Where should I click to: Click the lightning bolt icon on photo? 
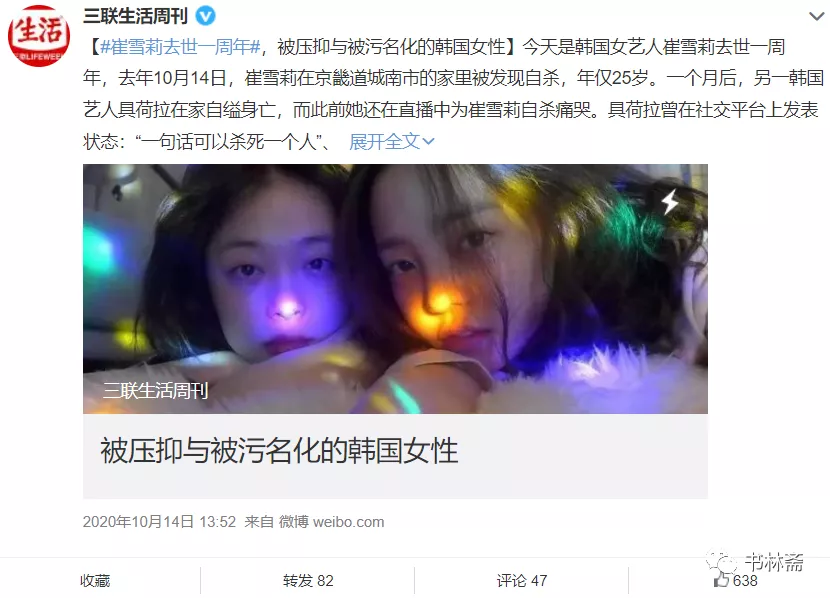coord(670,202)
